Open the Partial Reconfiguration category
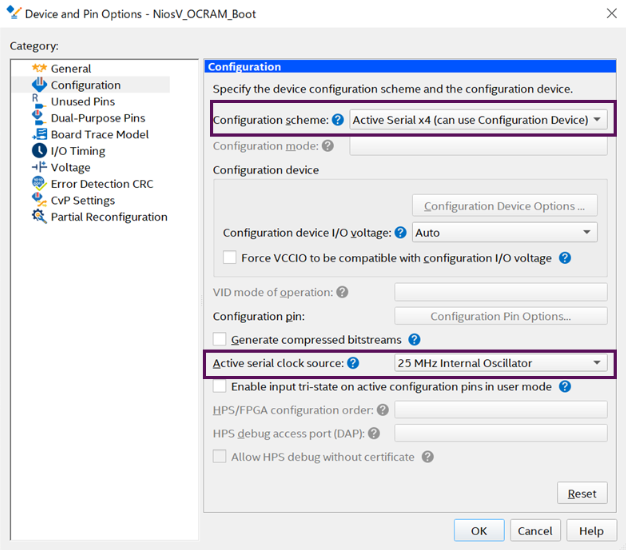The width and height of the screenshot is (626, 550). pyautogui.click(x=109, y=217)
